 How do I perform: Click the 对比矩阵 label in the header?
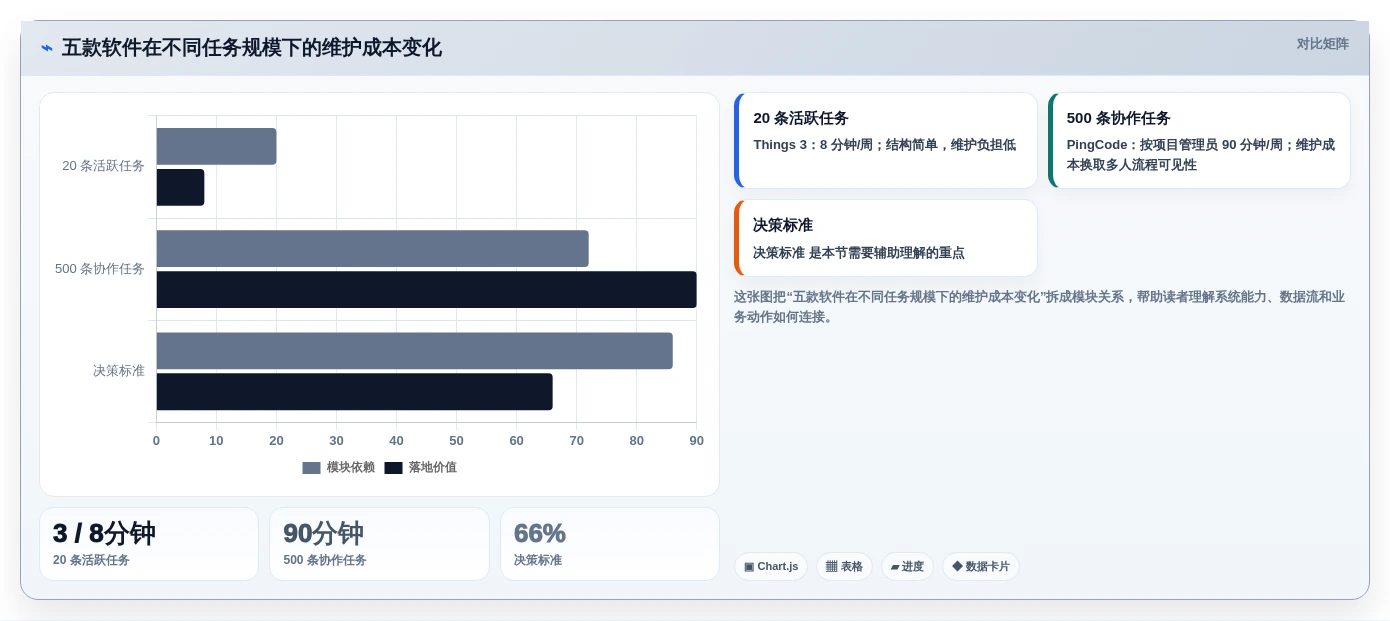[x=1322, y=44]
